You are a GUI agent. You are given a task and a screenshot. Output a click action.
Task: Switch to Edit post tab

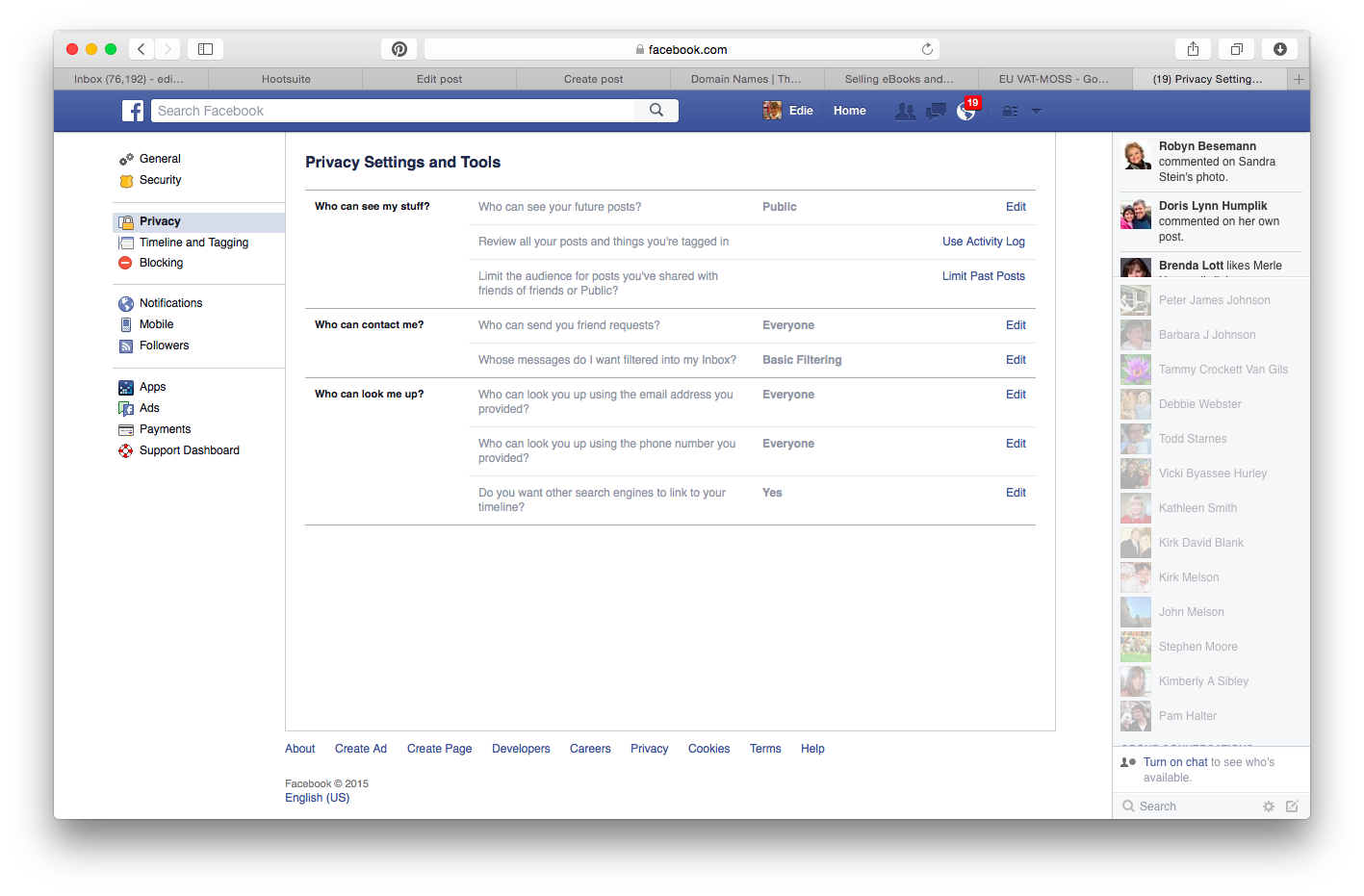pos(440,79)
